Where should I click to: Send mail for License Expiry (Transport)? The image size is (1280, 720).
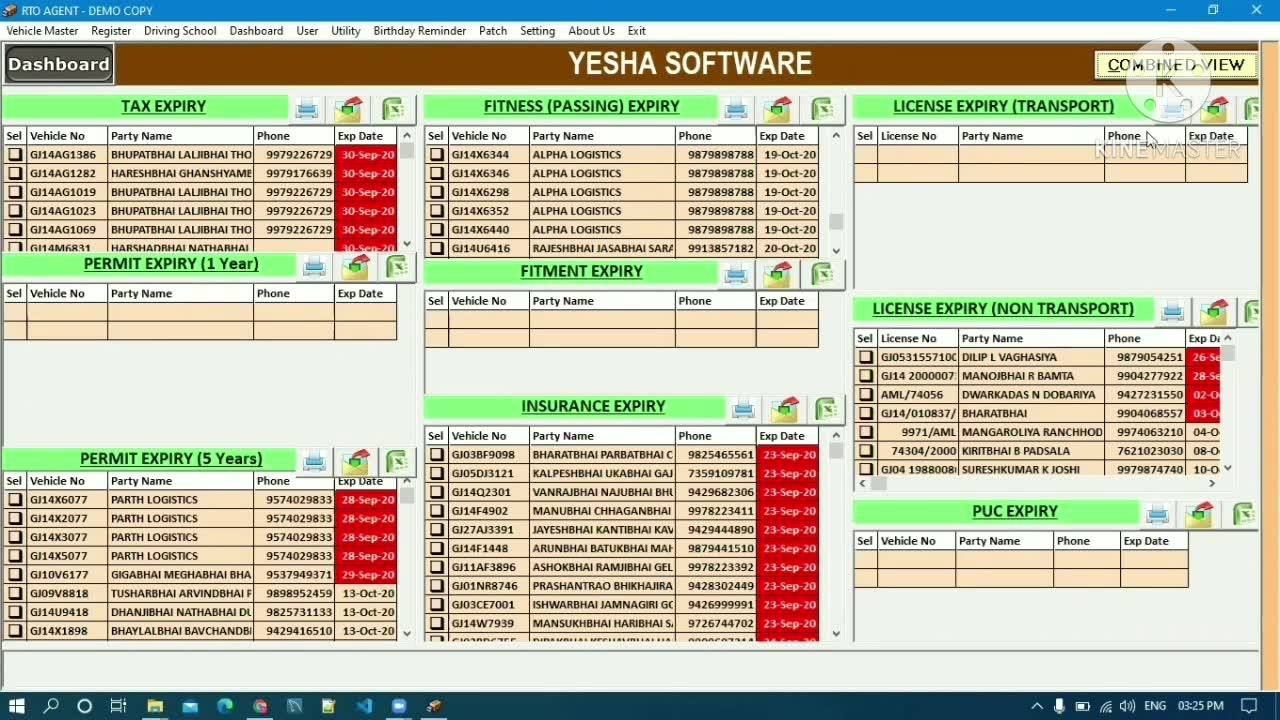1216,108
